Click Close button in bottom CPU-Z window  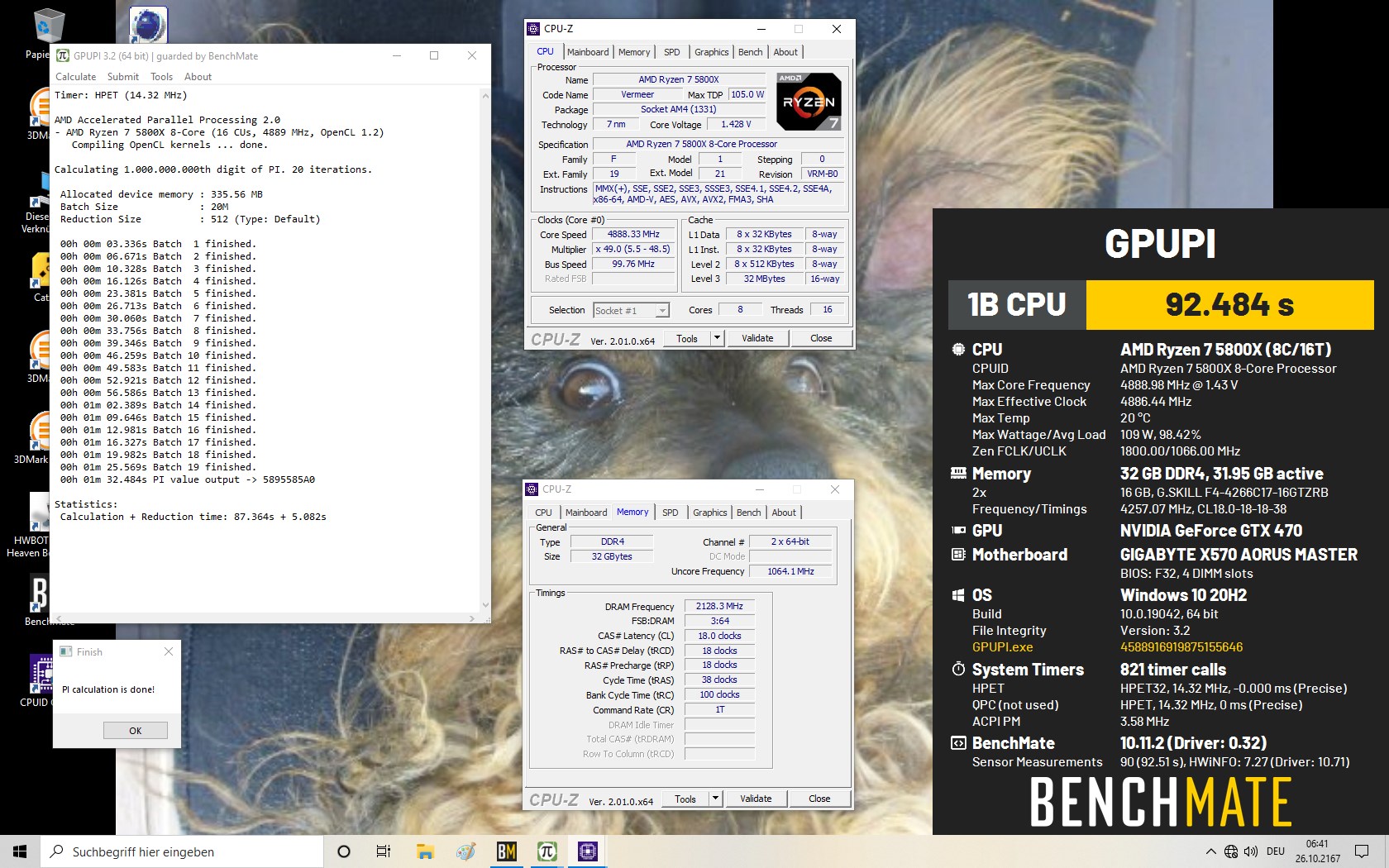pos(819,799)
